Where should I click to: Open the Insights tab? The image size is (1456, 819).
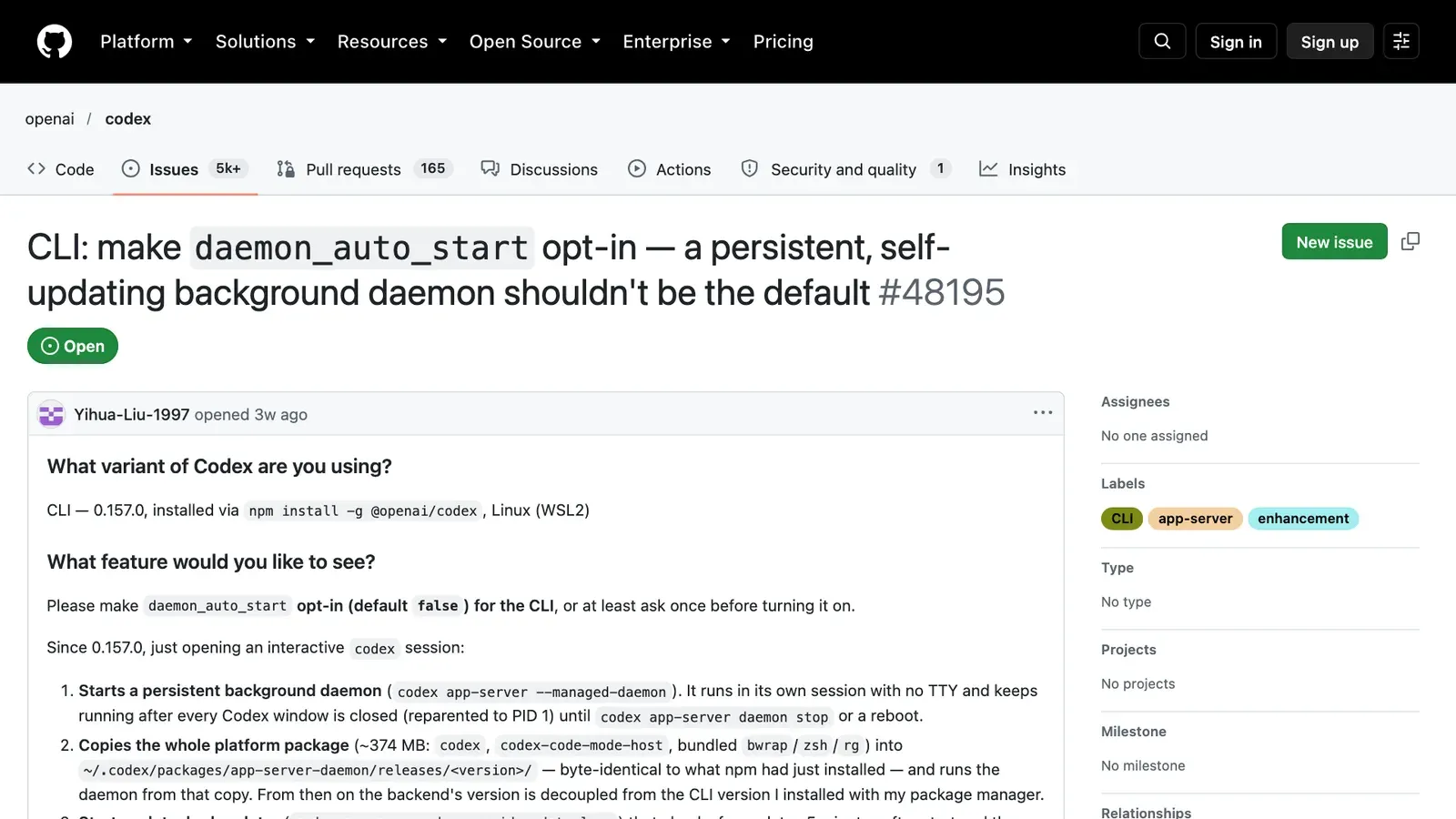pyautogui.click(x=1022, y=169)
